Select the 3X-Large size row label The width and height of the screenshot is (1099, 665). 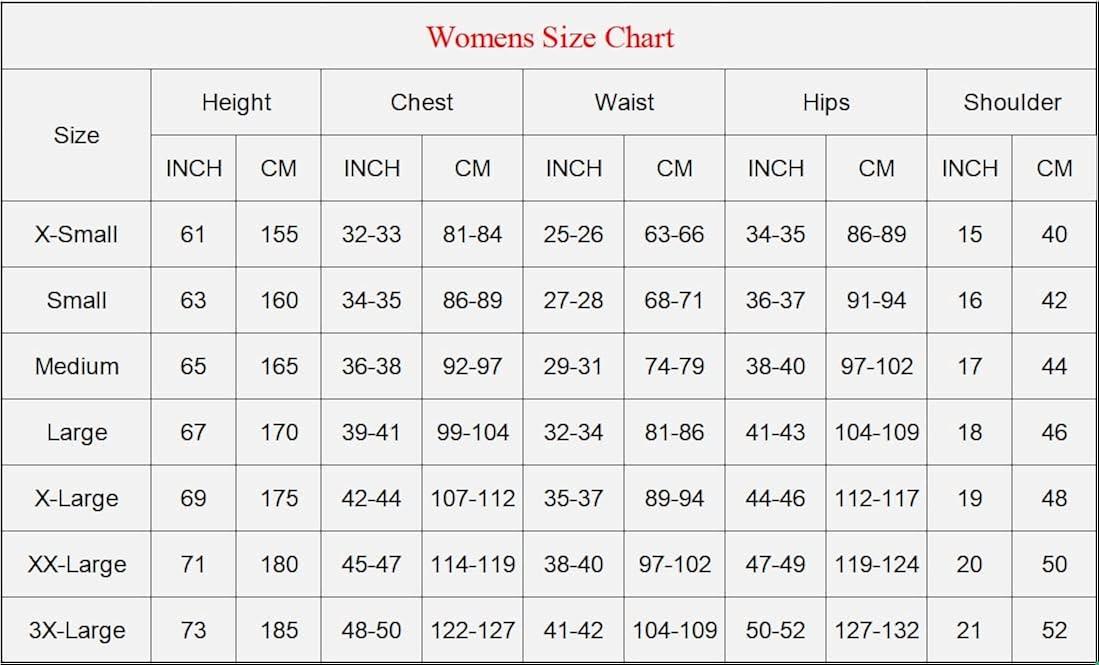76,630
